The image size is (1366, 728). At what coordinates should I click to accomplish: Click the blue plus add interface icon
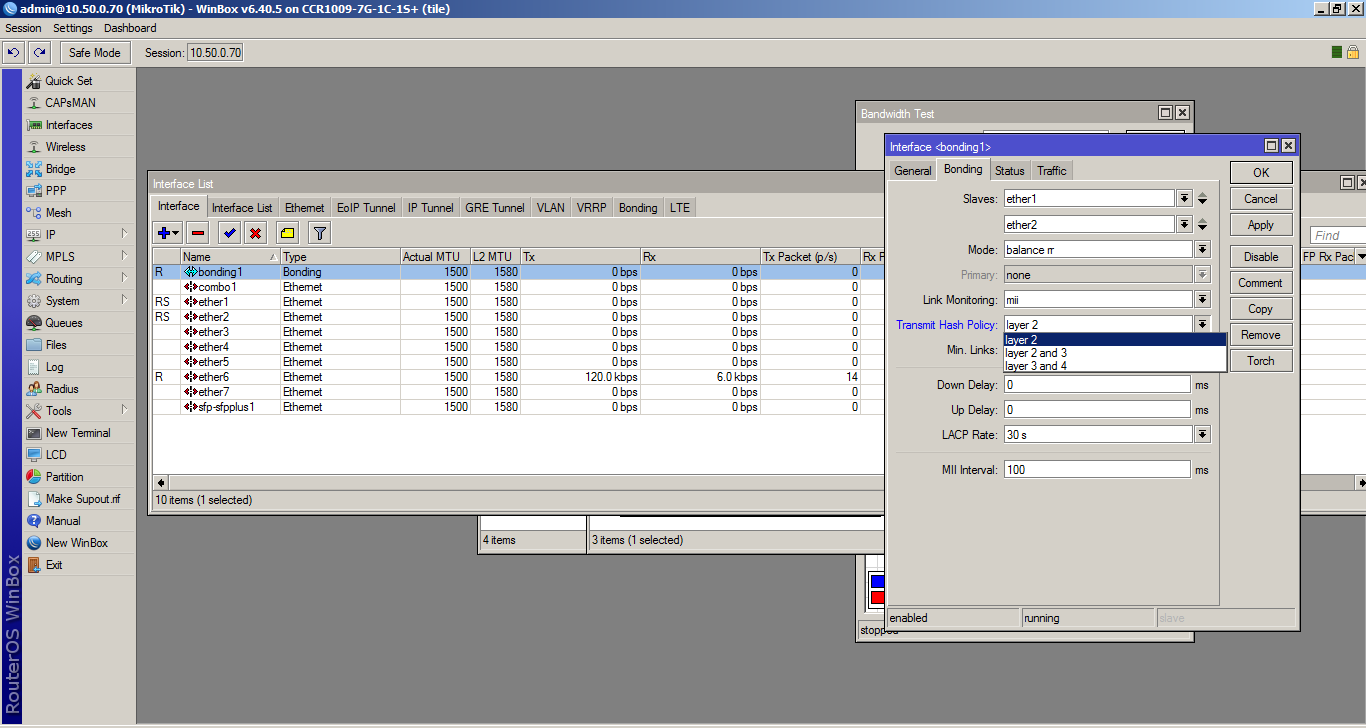click(165, 233)
